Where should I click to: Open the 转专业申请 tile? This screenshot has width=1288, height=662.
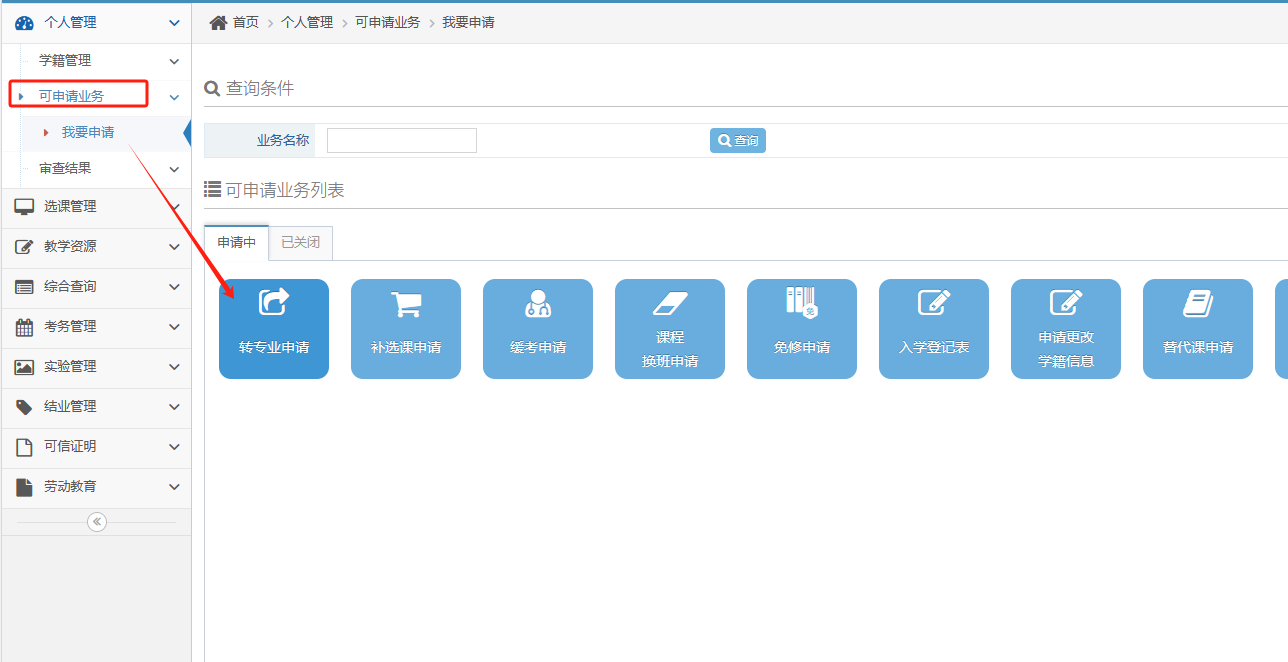[x=273, y=329]
